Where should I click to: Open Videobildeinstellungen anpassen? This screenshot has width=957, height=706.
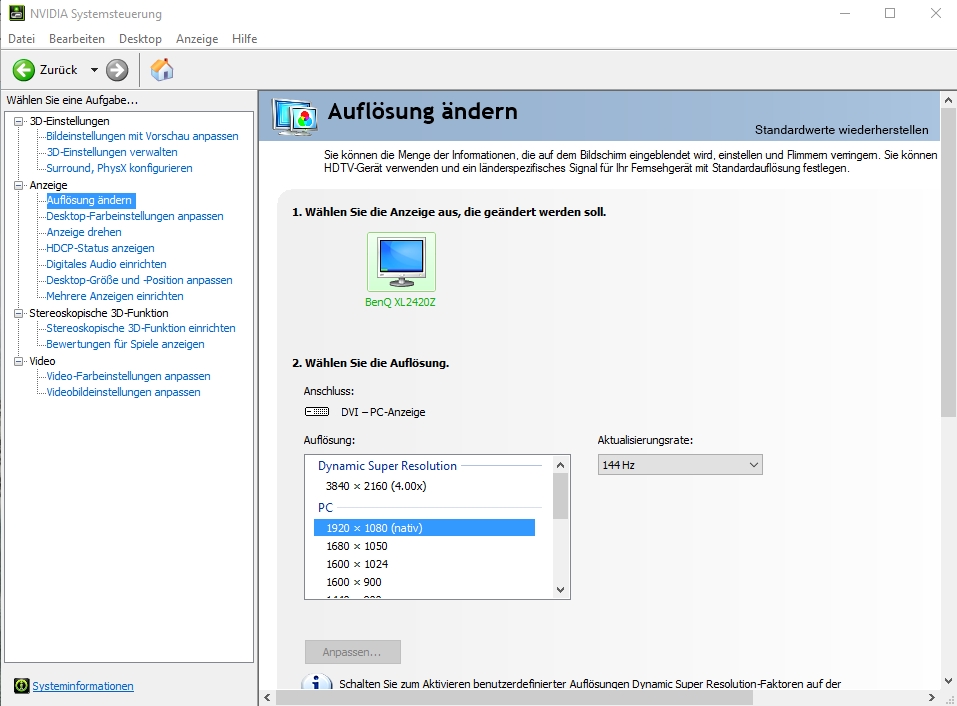(124, 392)
